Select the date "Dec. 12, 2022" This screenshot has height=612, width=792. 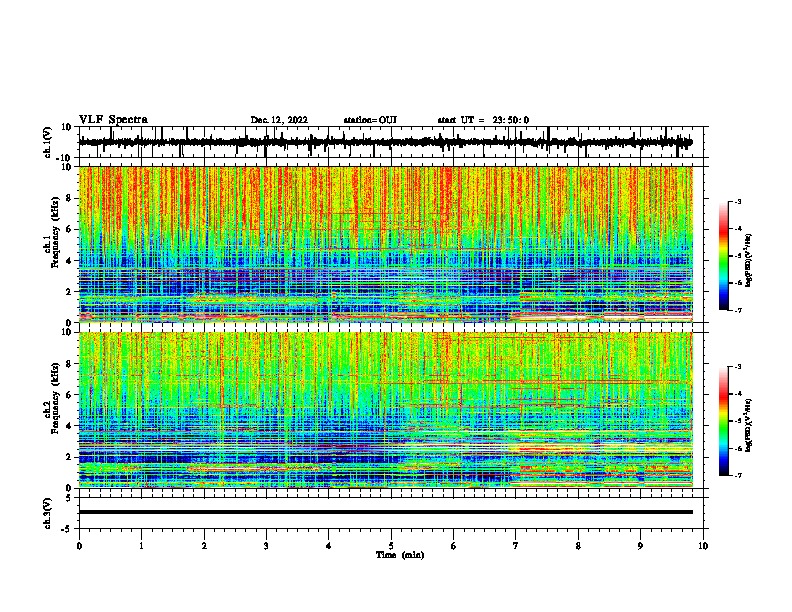(x=279, y=120)
